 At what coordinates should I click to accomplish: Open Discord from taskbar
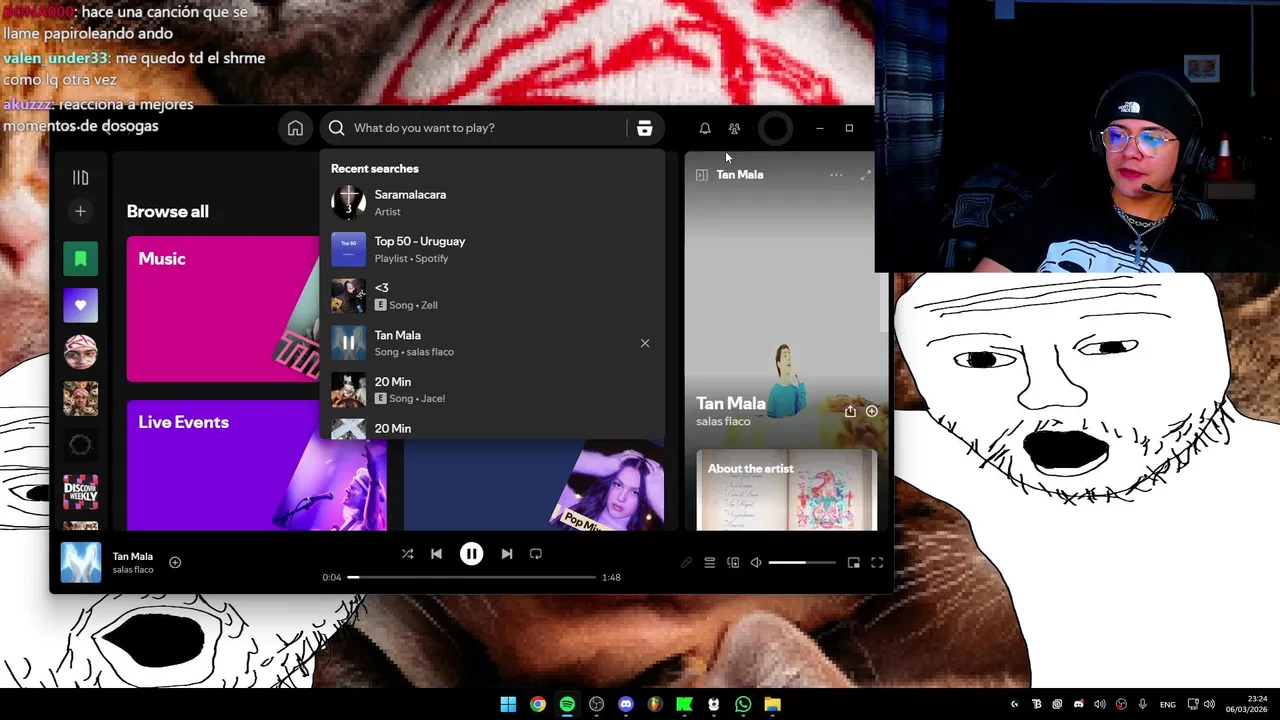(x=626, y=704)
